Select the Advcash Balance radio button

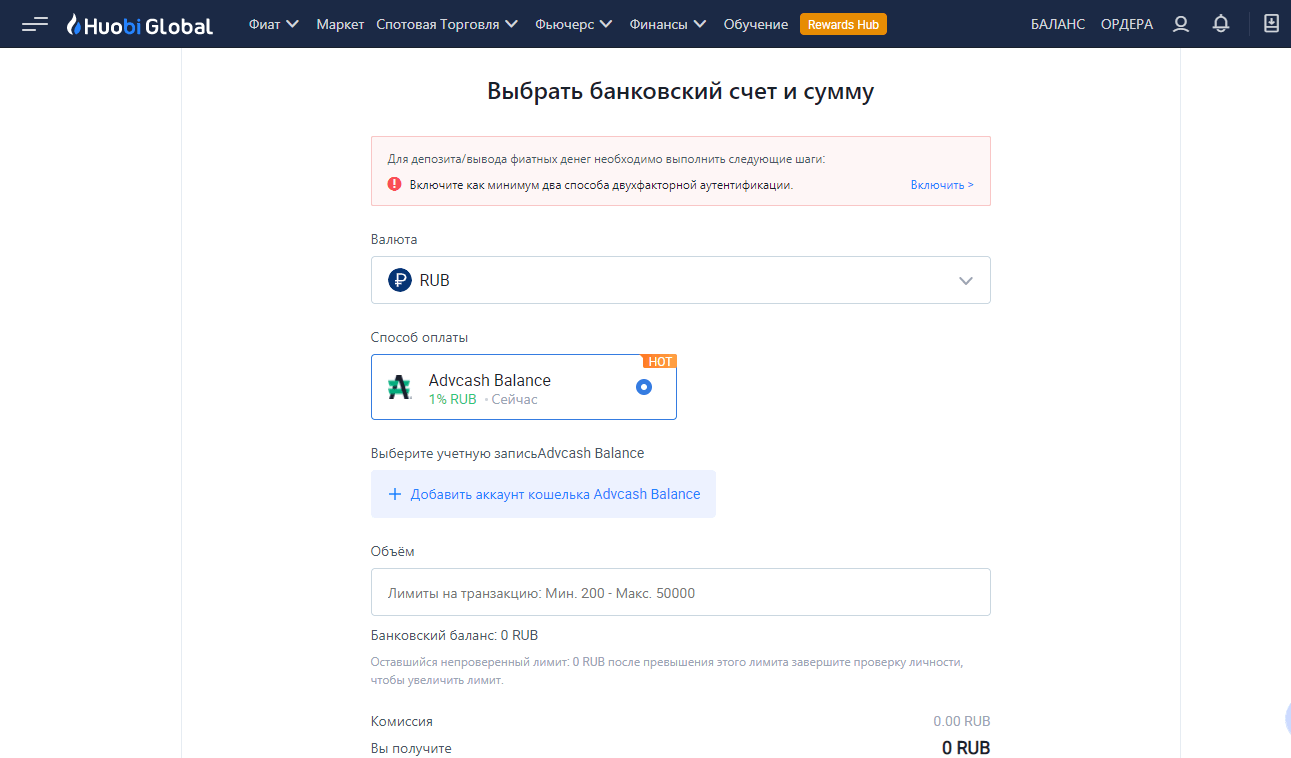pos(644,387)
